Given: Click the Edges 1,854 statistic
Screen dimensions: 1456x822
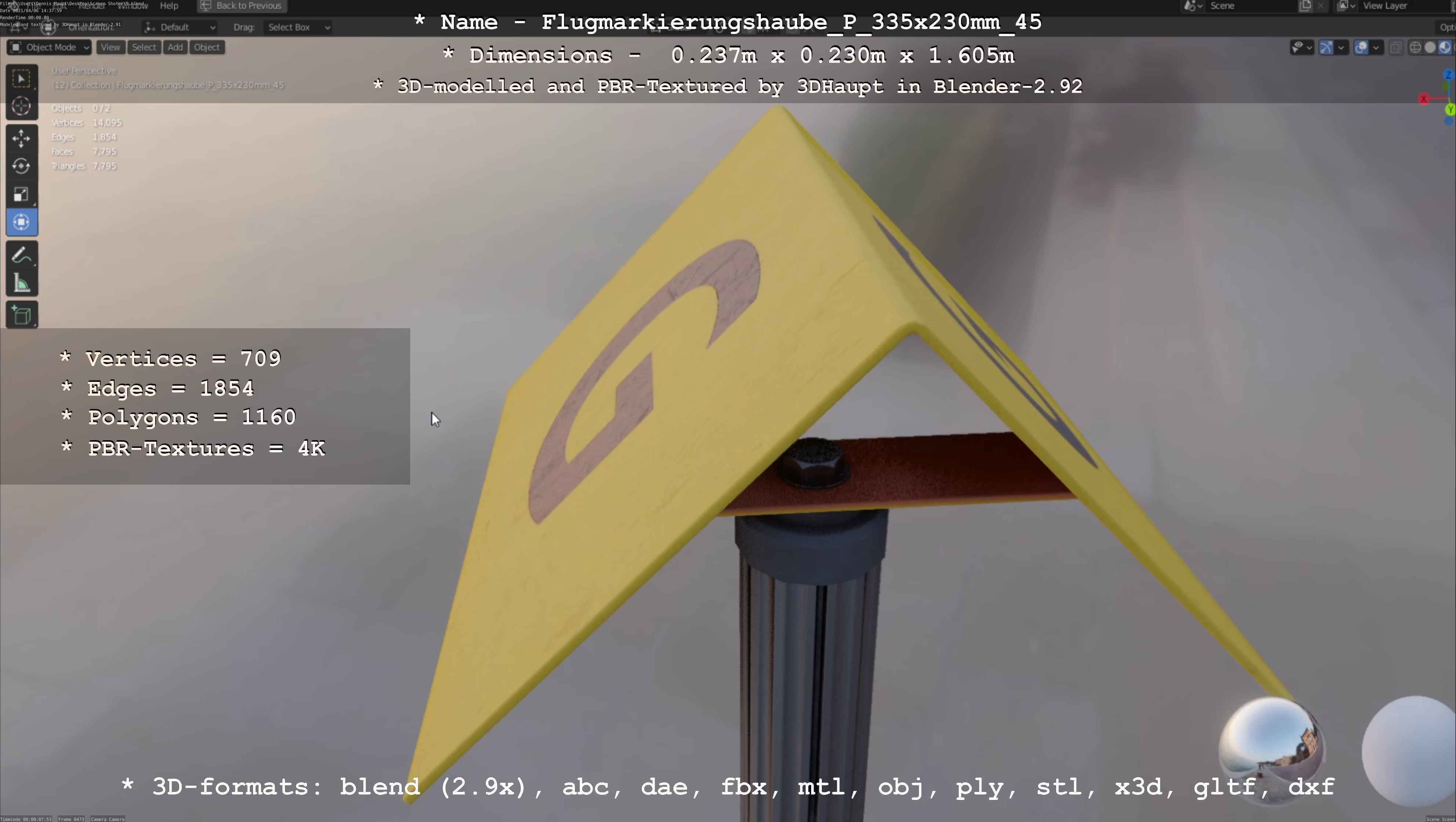Looking at the screenshot, I should (84, 137).
